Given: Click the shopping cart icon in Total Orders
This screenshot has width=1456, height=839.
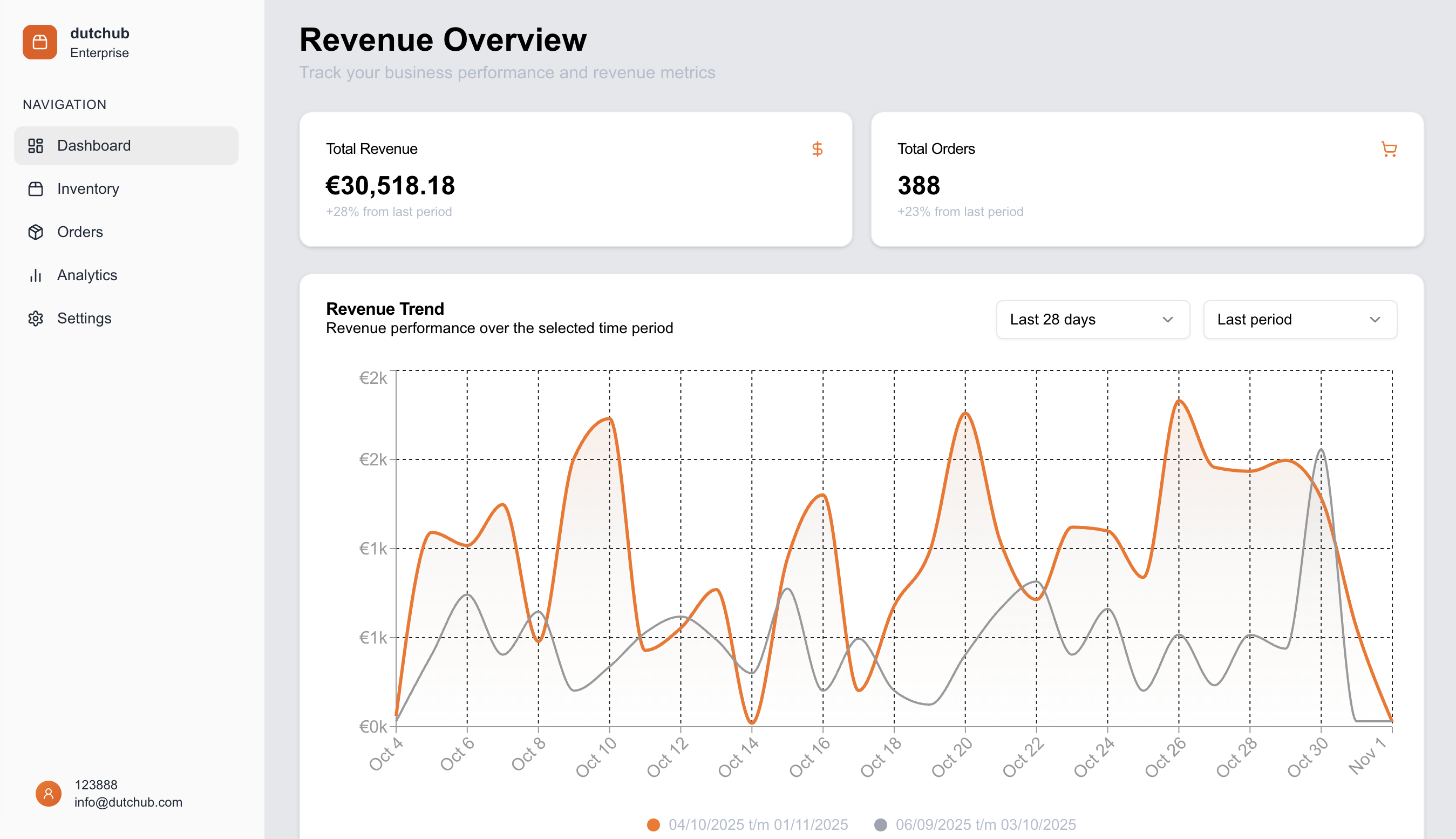Looking at the screenshot, I should [x=1389, y=149].
